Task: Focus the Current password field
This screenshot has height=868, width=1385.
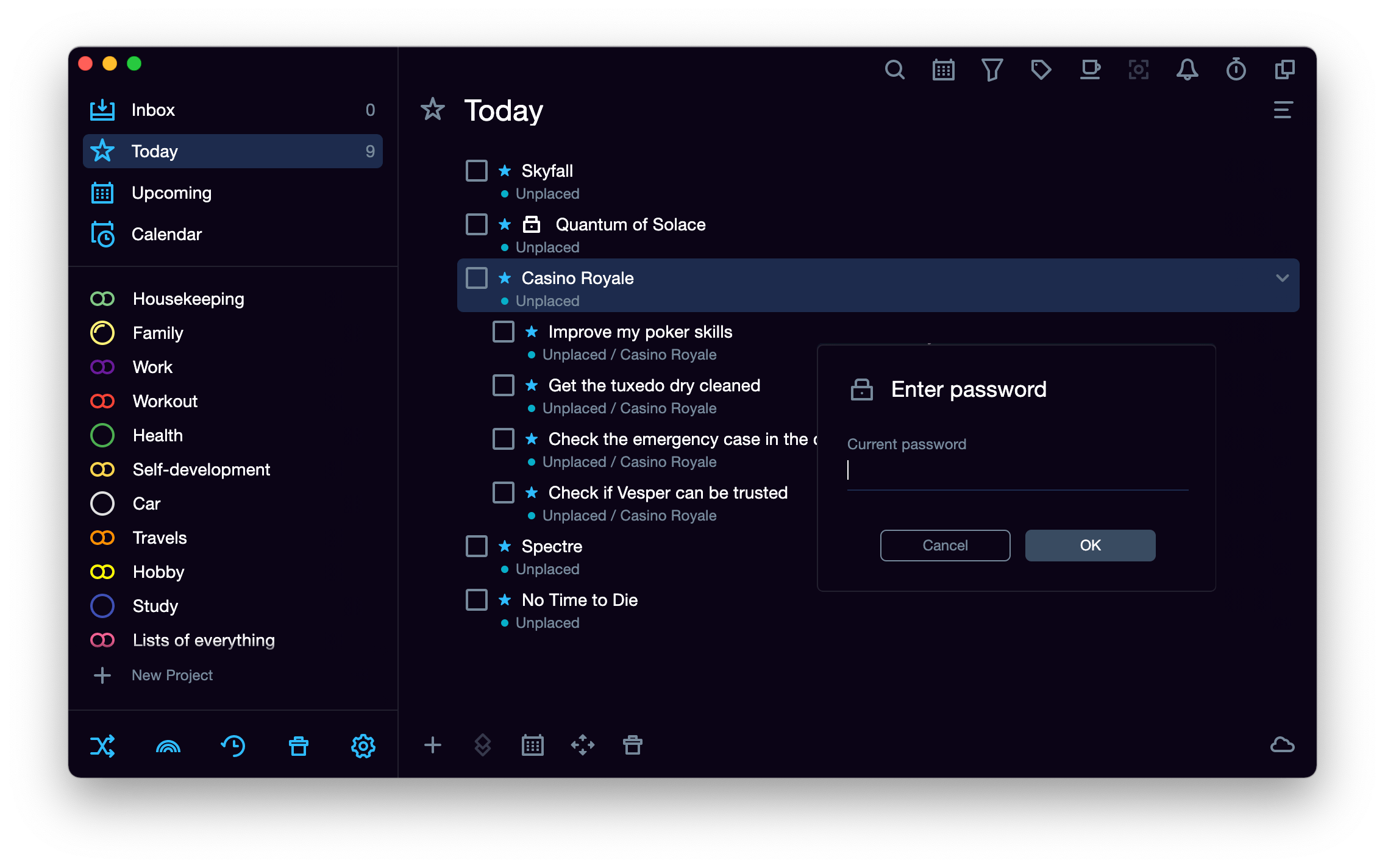Action: [x=1017, y=471]
